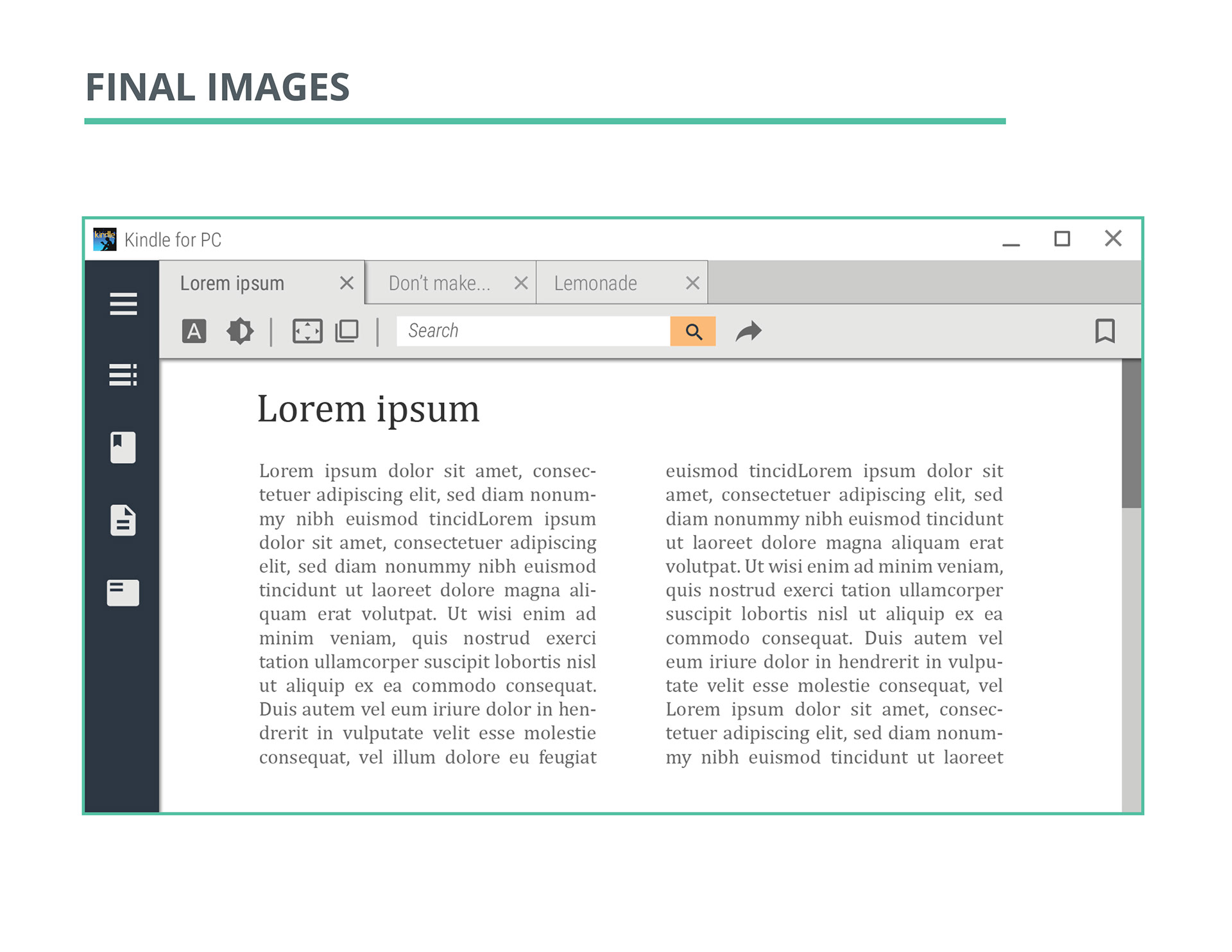Toggle the multi-page column view icon
1232x952 pixels.
[x=347, y=331]
